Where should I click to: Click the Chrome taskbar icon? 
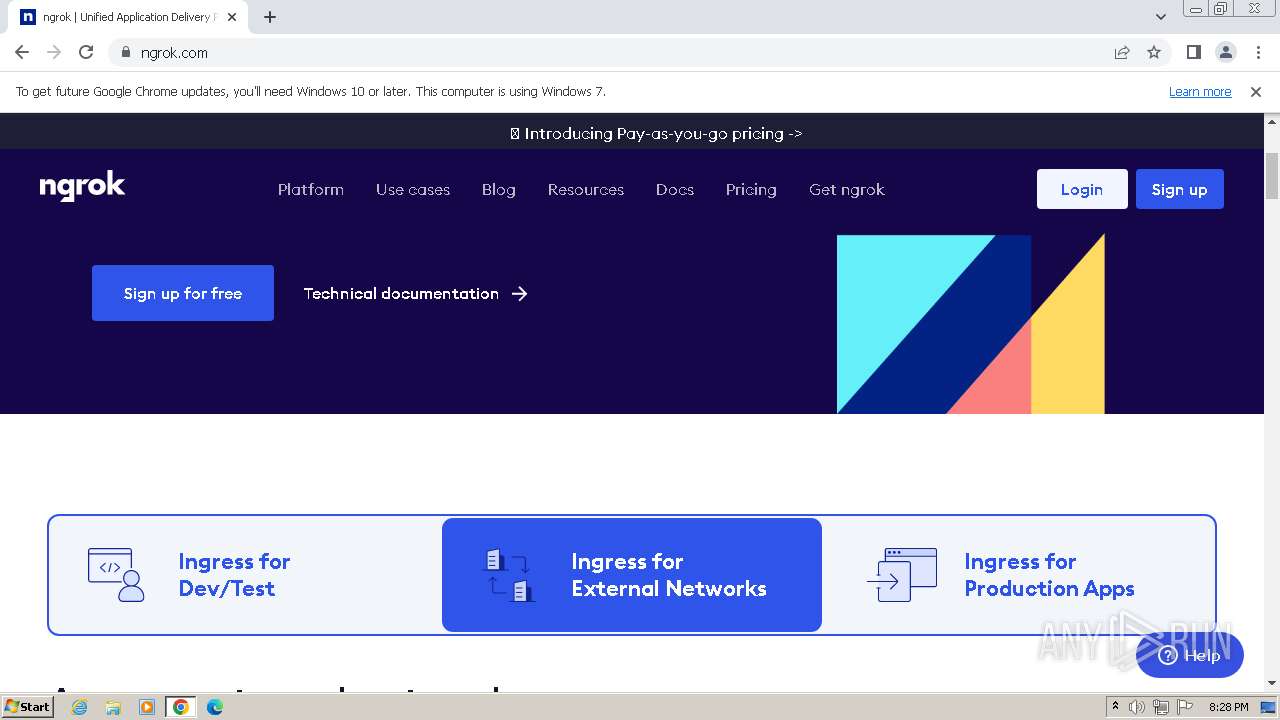(180, 707)
